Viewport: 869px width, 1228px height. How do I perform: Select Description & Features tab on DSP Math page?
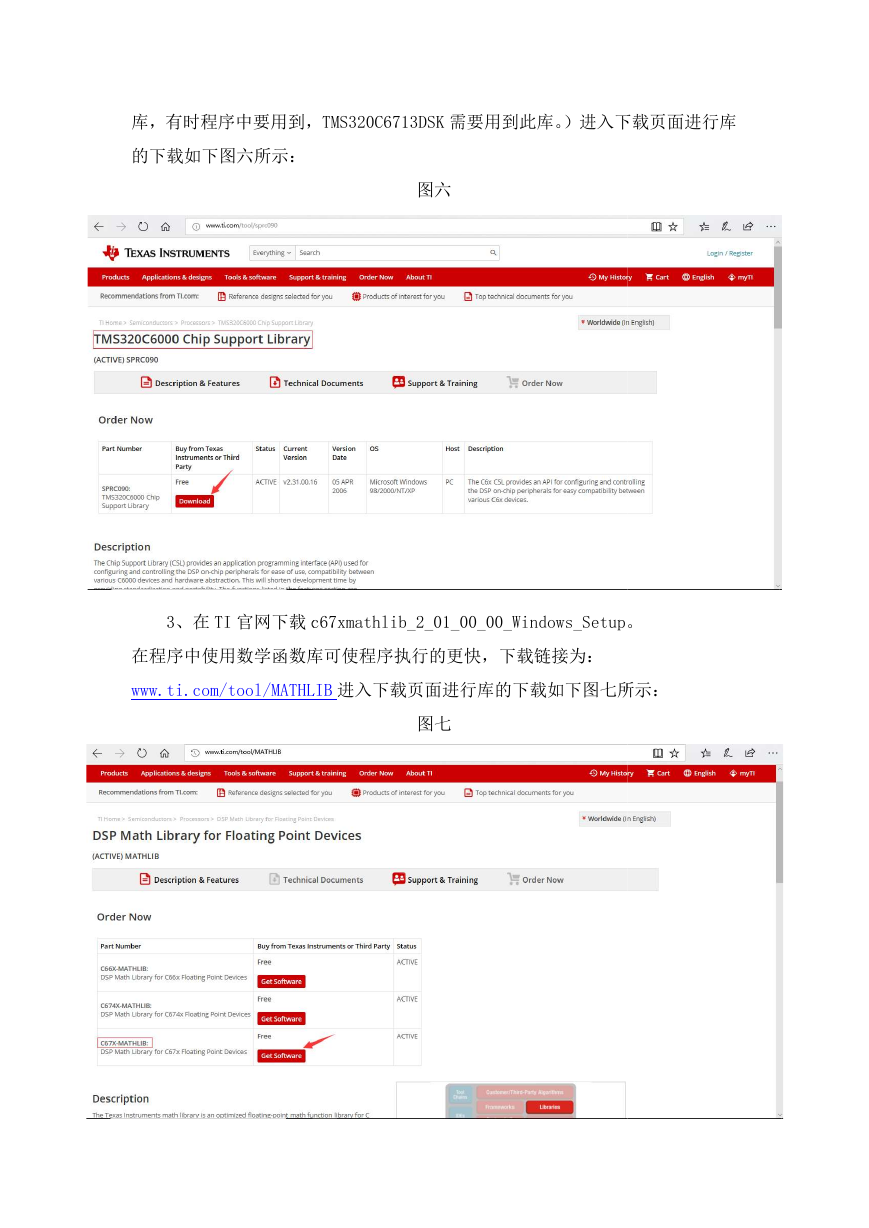click(189, 880)
